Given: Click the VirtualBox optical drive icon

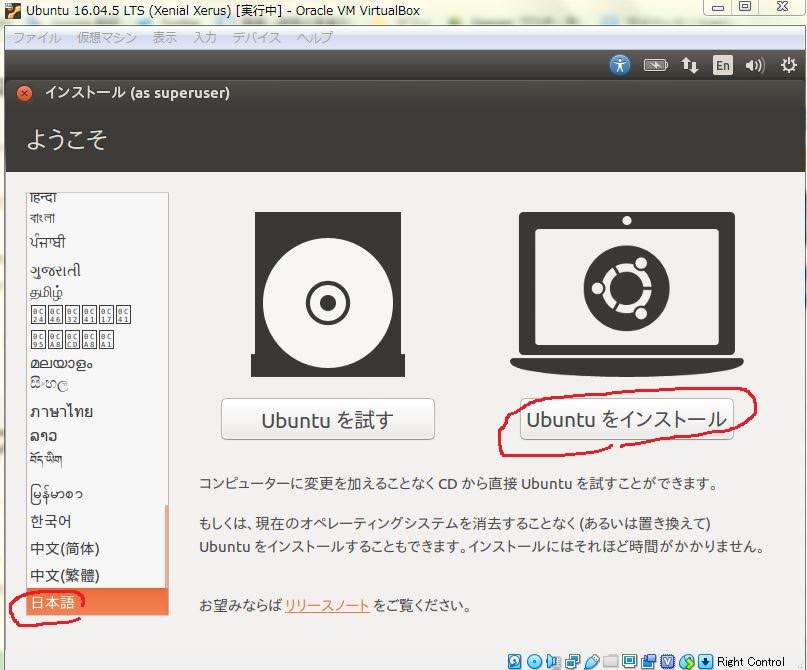Looking at the screenshot, I should [x=535, y=661].
